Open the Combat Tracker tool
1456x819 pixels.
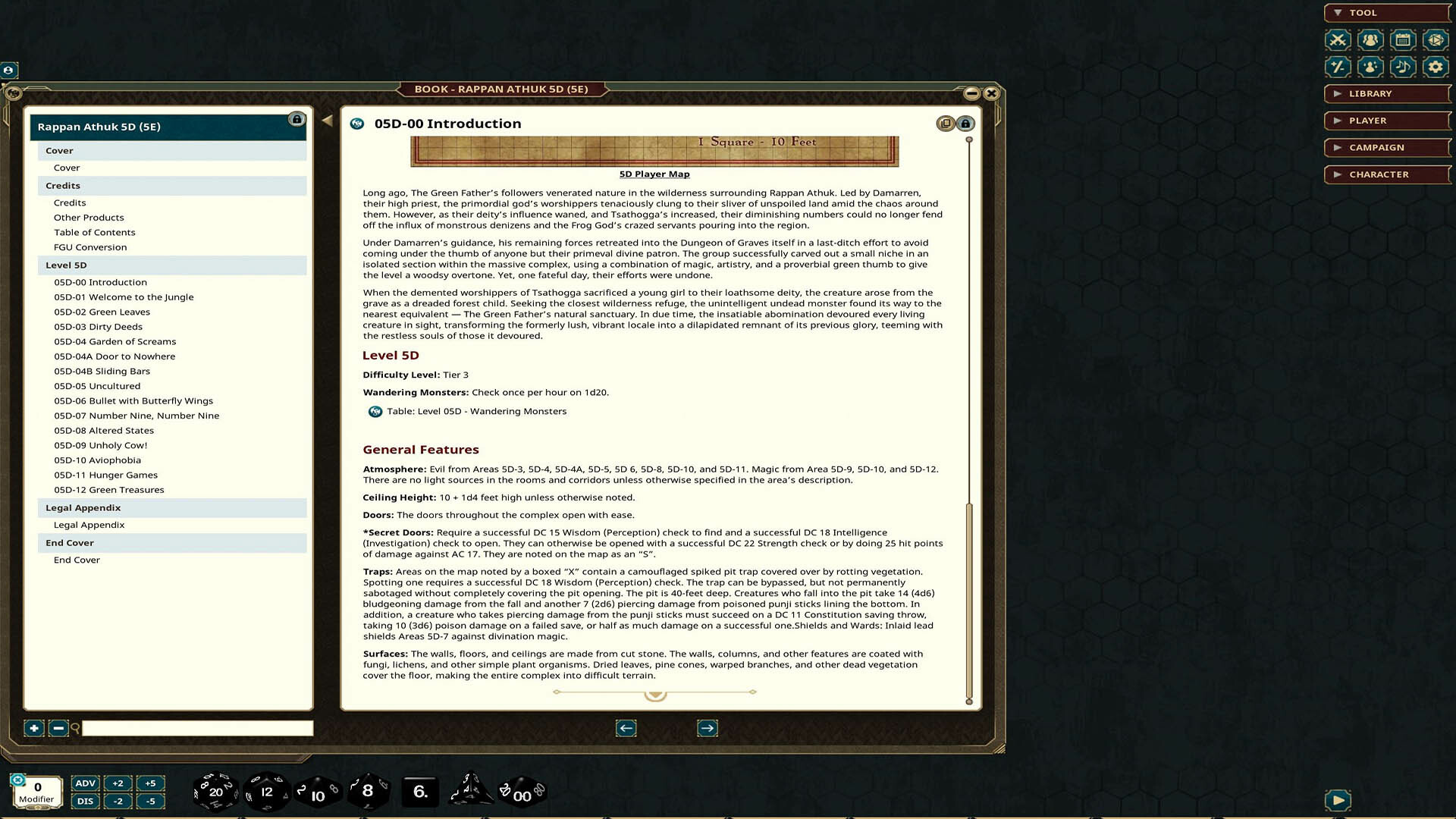click(x=1337, y=40)
